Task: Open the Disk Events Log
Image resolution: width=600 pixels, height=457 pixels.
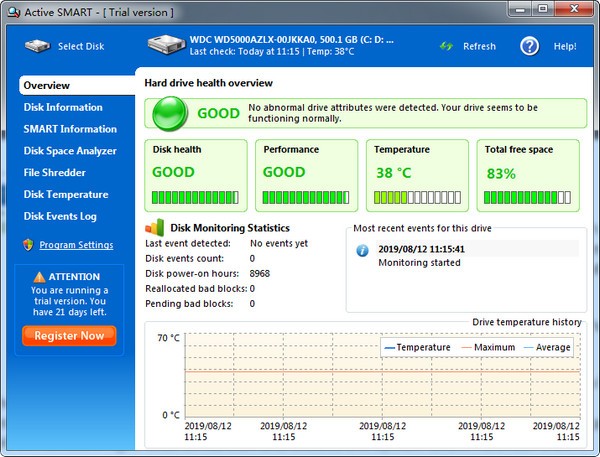Action: (60, 216)
